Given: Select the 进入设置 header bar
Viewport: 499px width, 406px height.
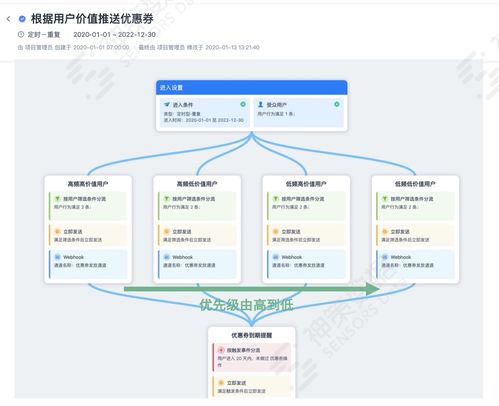Looking at the screenshot, I should pyautogui.click(x=252, y=88).
